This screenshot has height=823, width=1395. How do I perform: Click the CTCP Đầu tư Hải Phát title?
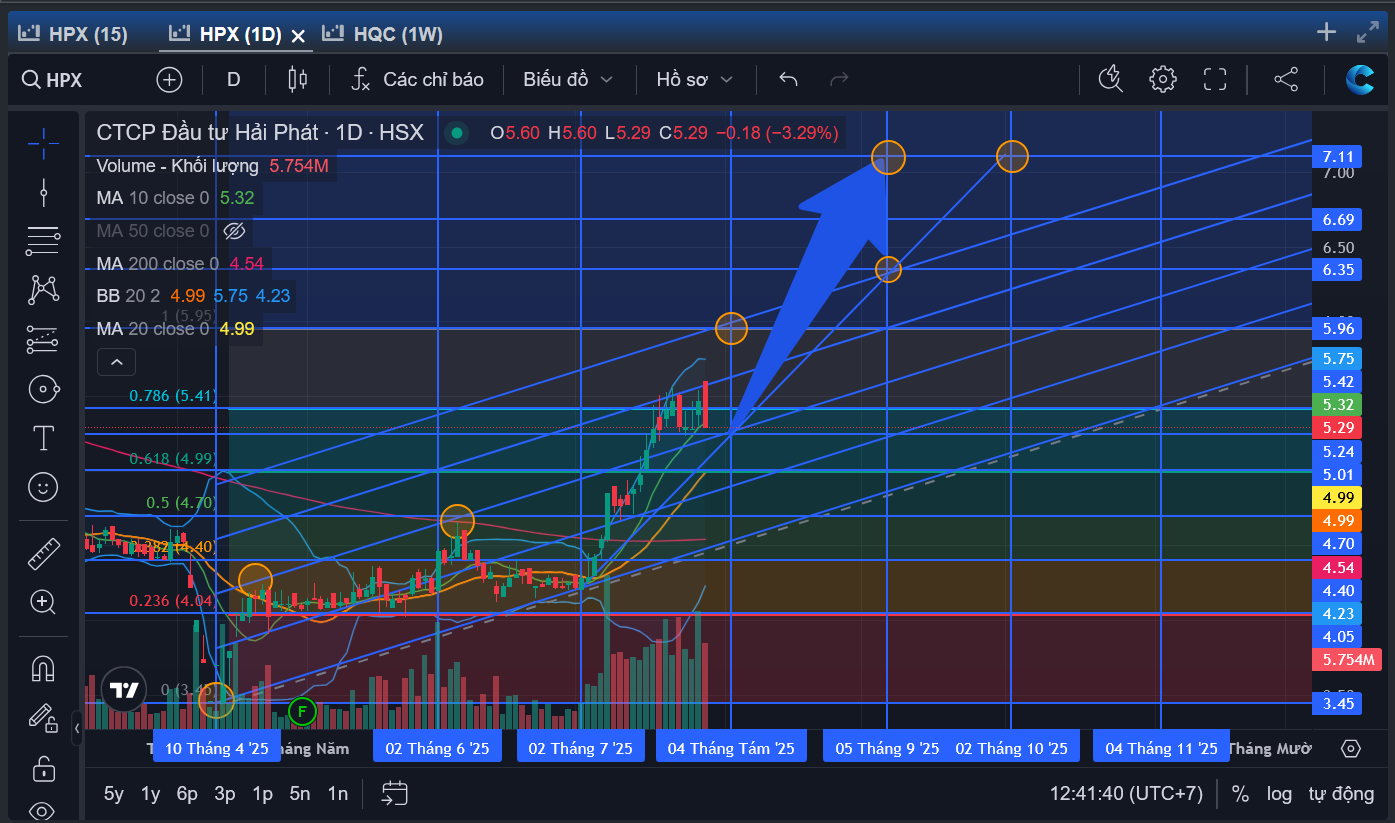(260, 132)
